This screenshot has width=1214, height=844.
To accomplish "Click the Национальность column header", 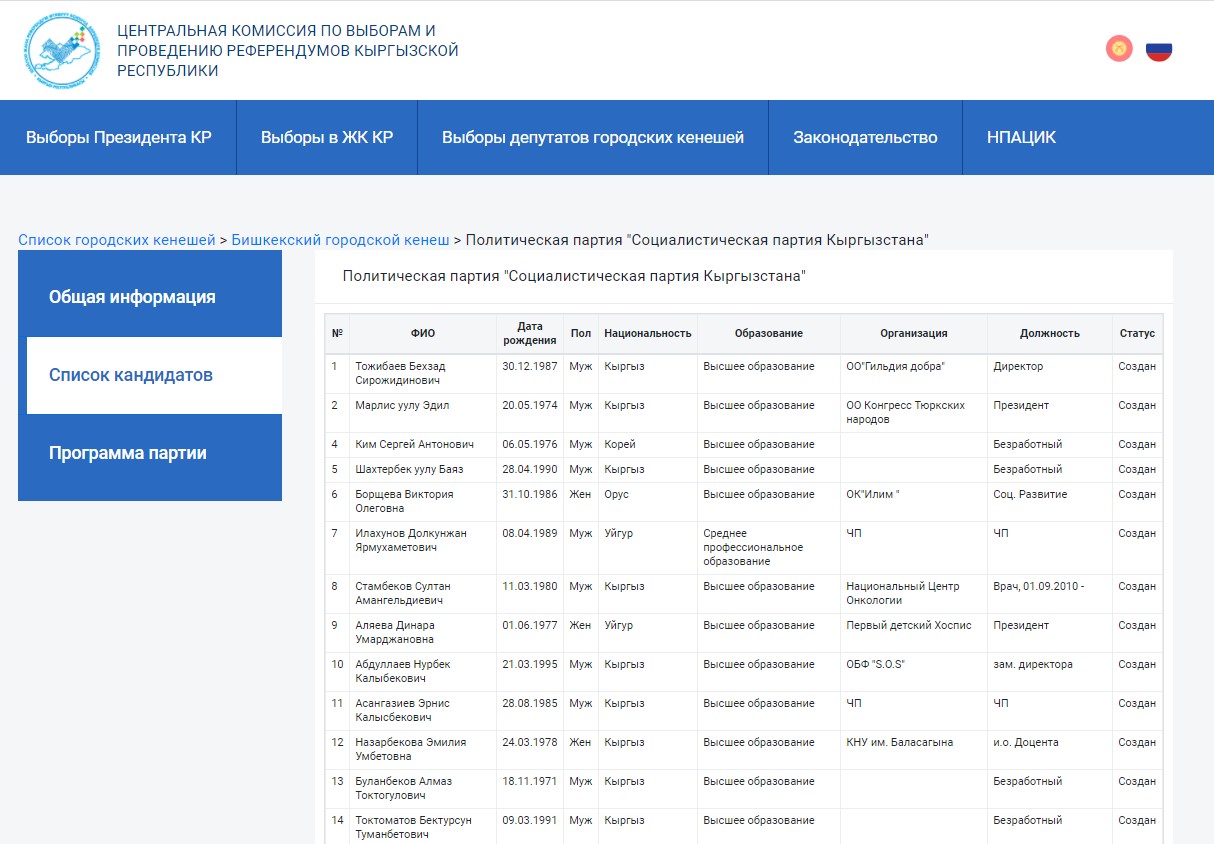I will tap(647, 333).
